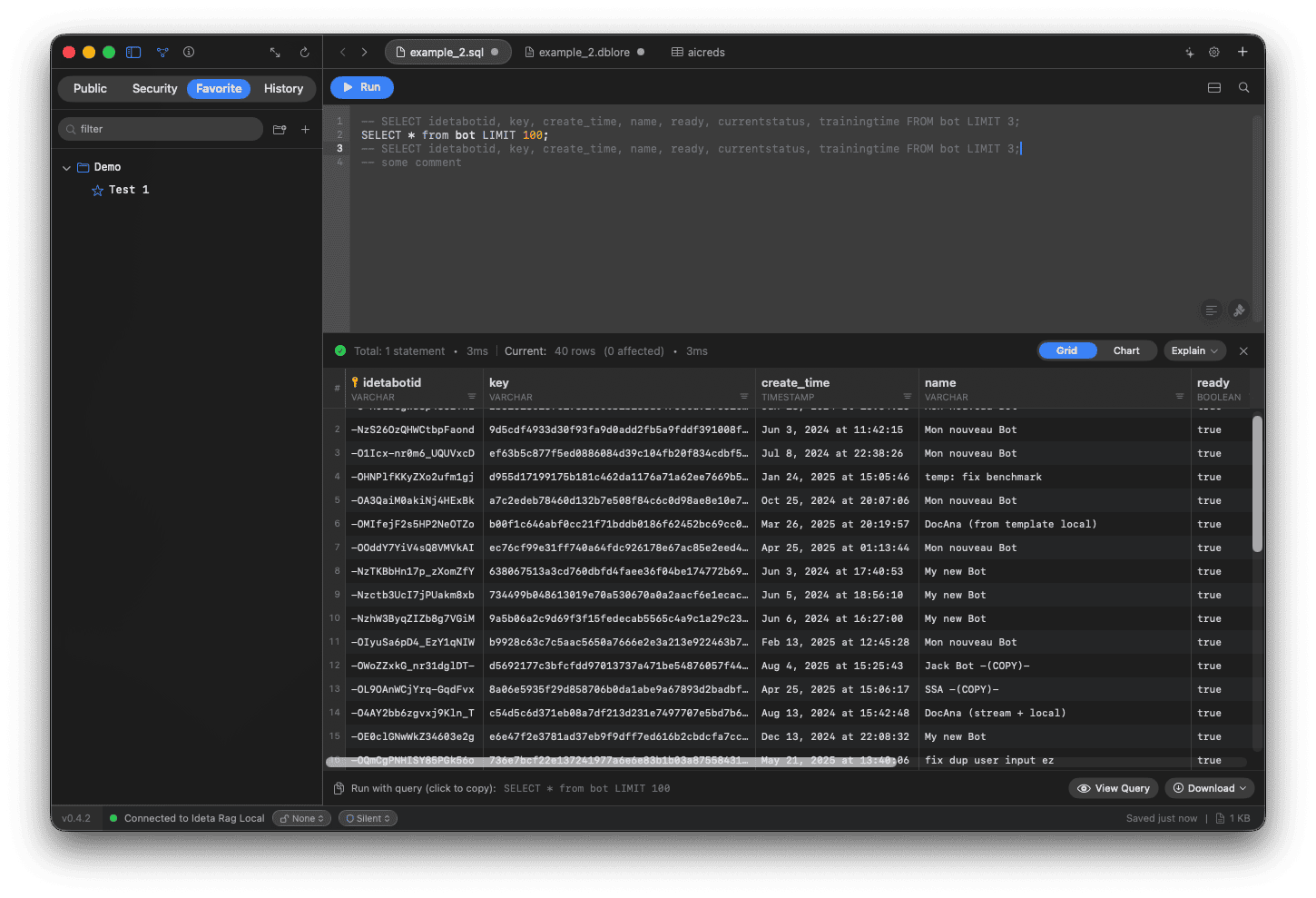Toggle the split layout panel icon
Image resolution: width=1316 pixels, height=898 pixels.
click(1214, 88)
